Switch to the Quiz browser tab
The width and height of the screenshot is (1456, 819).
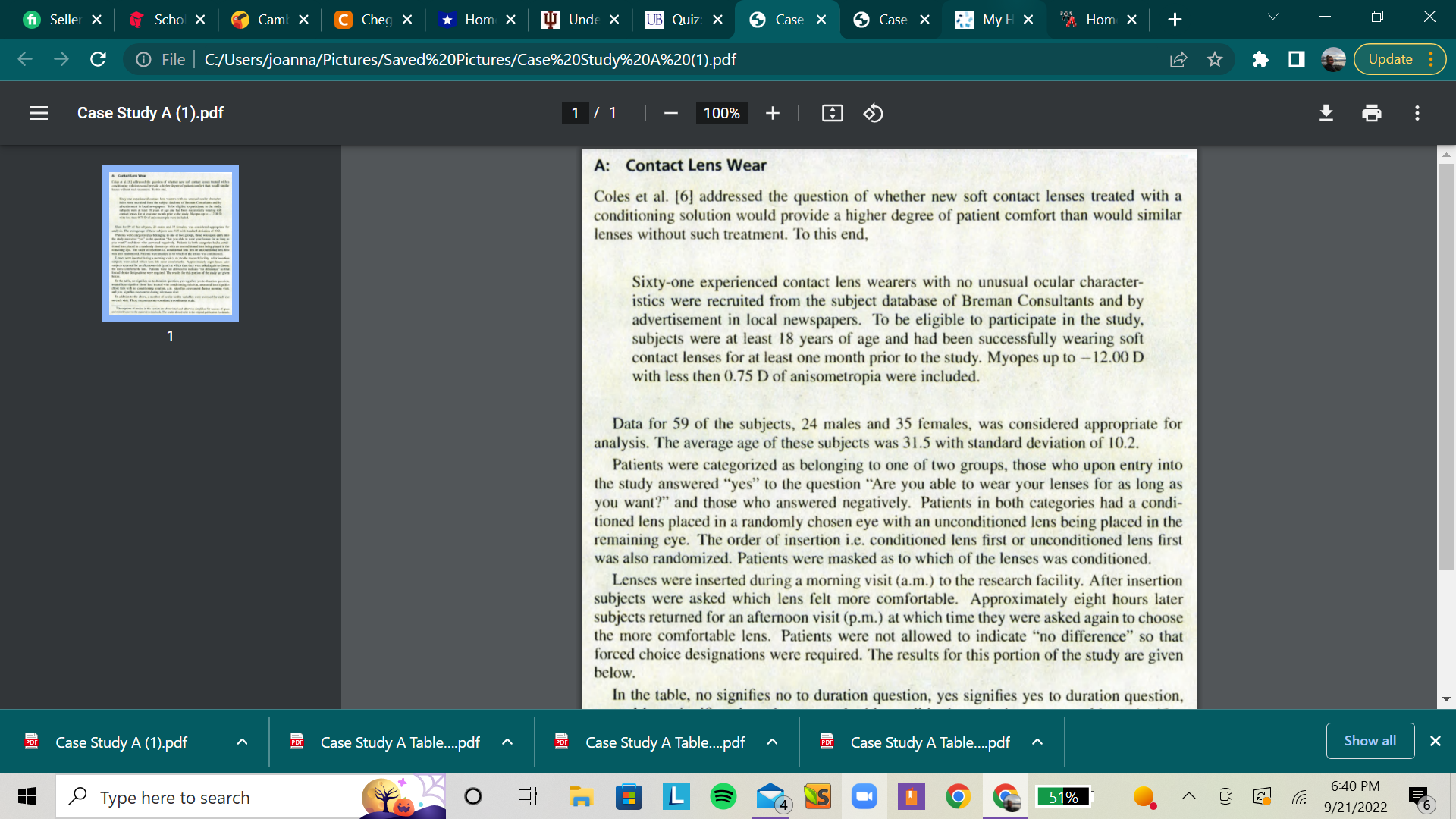pos(681,20)
